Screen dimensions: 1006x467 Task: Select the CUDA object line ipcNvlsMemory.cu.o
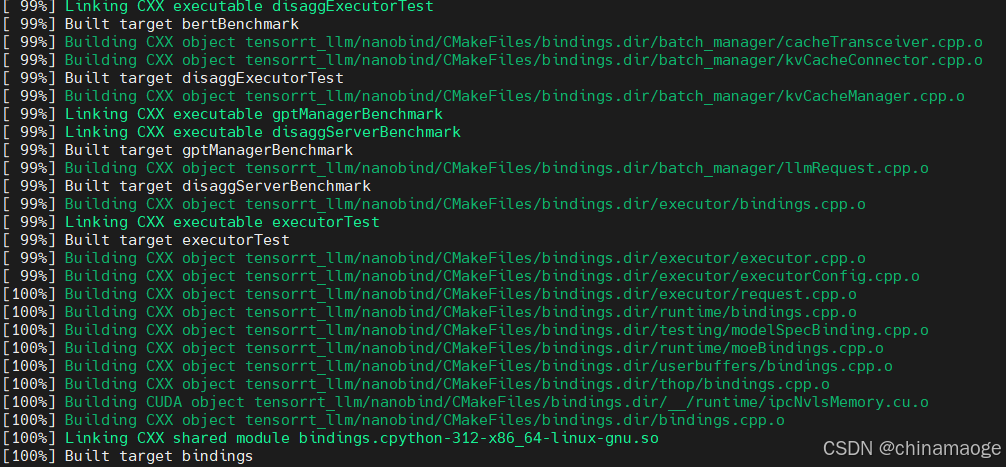(466, 402)
